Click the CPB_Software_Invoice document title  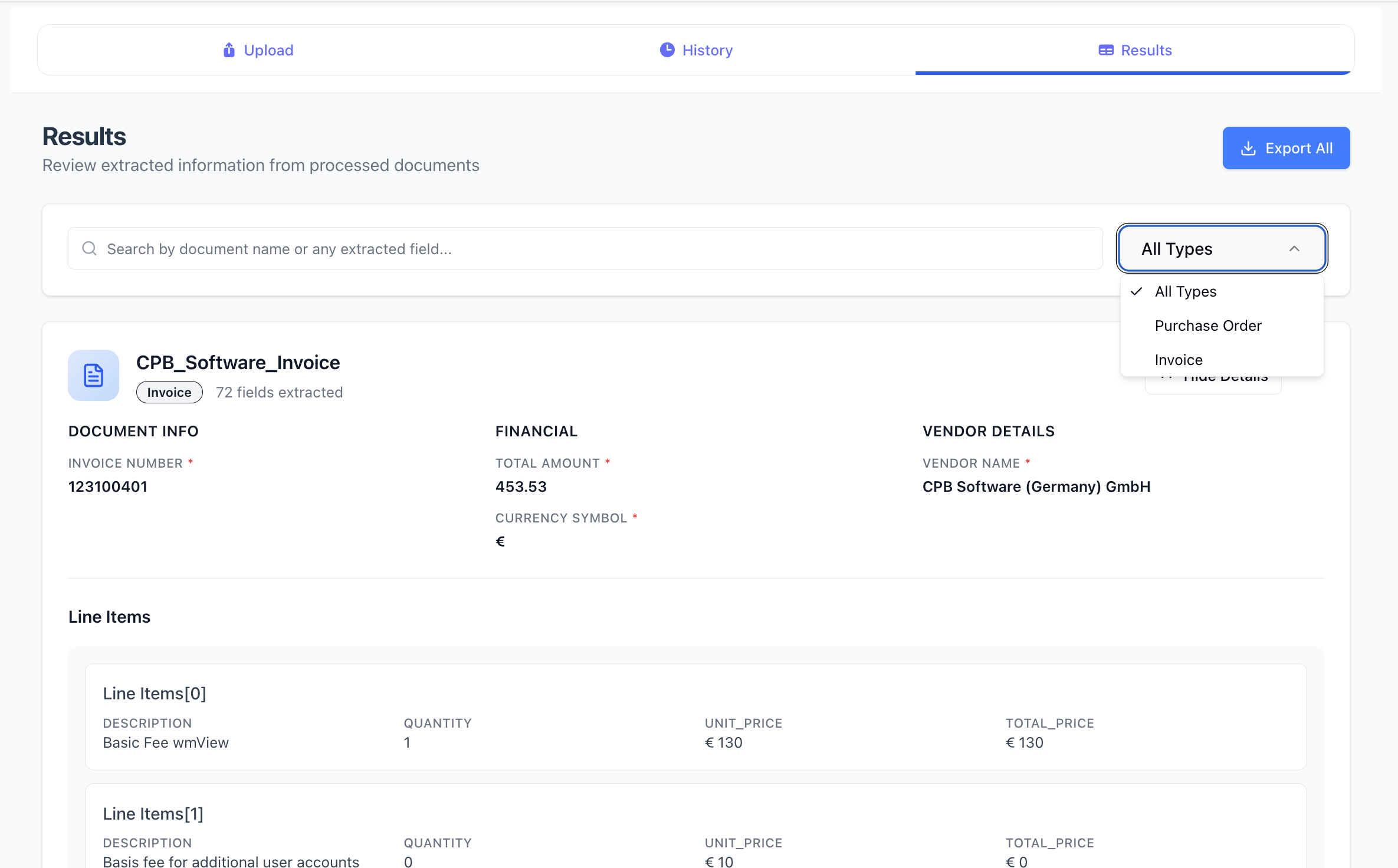238,363
